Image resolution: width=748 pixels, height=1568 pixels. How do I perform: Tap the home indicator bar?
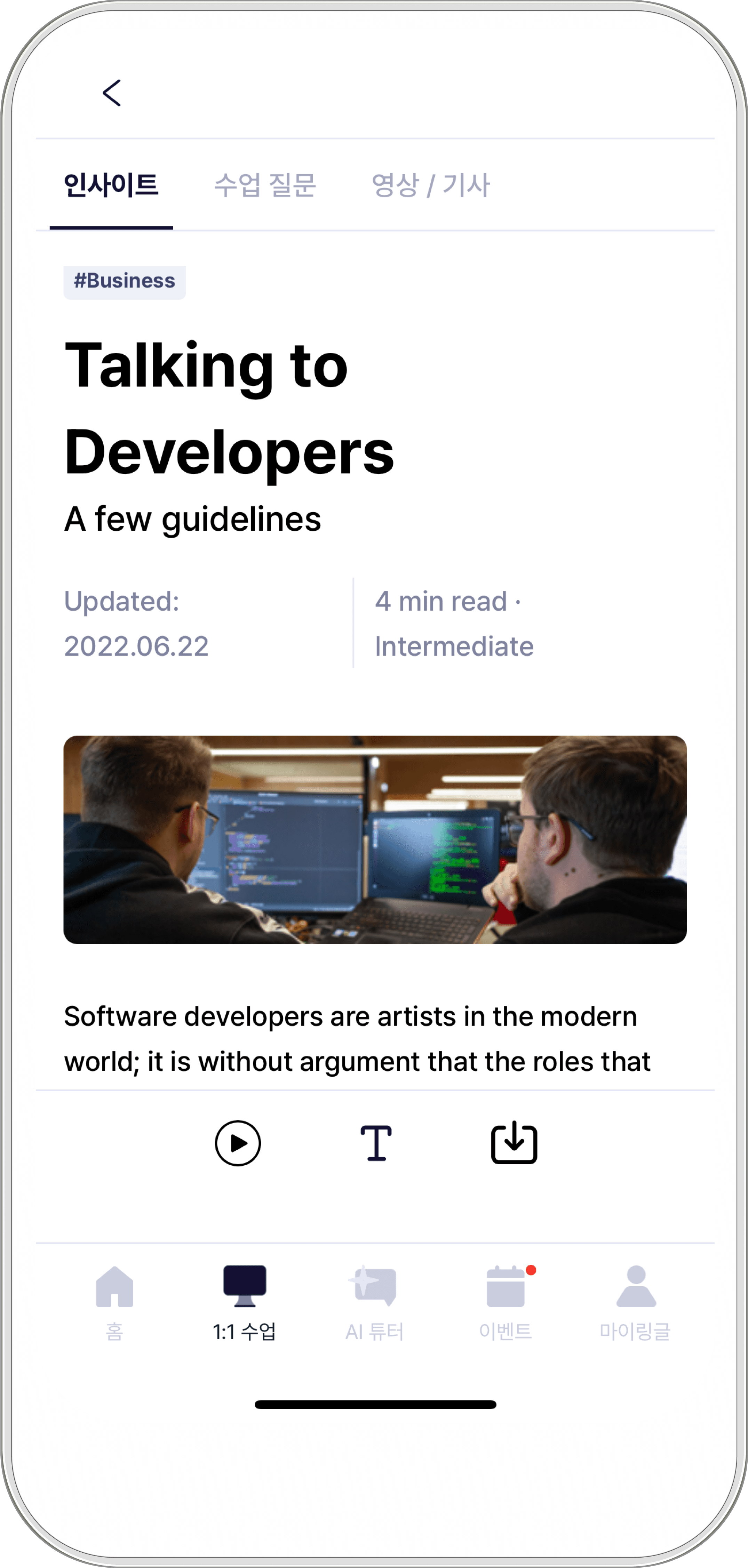375,1404
